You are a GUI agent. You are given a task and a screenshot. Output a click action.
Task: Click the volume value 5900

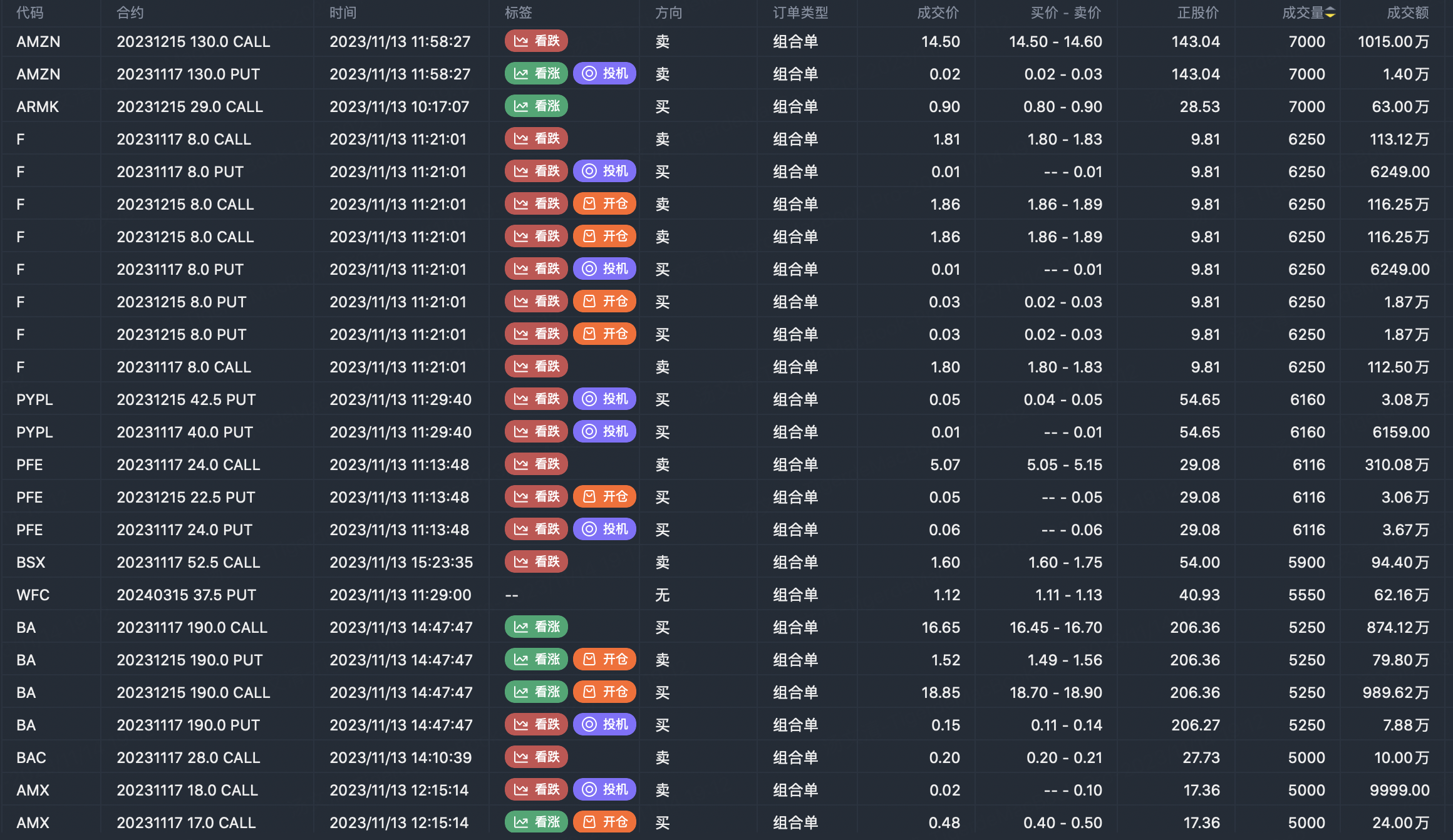(1307, 562)
